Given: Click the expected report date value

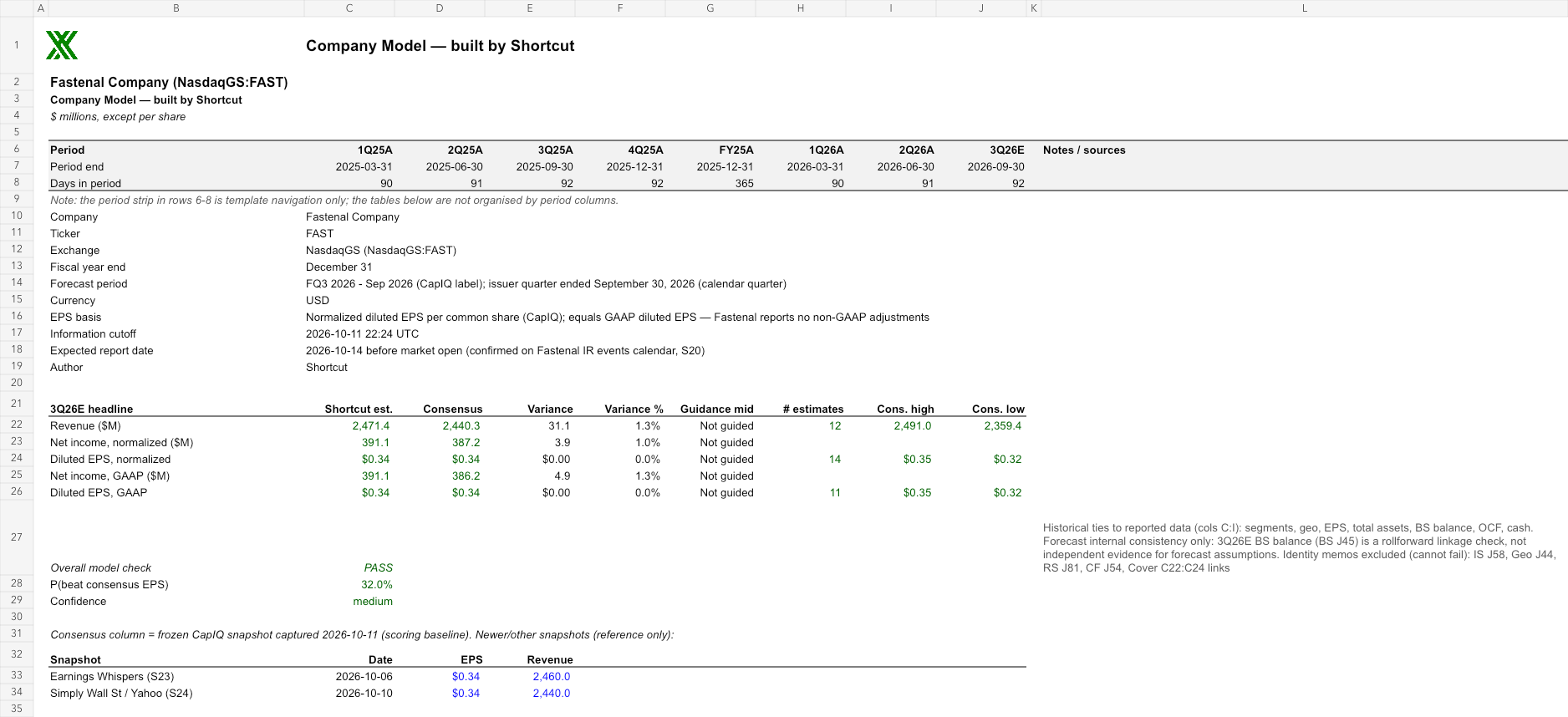Looking at the screenshot, I should (505, 351).
